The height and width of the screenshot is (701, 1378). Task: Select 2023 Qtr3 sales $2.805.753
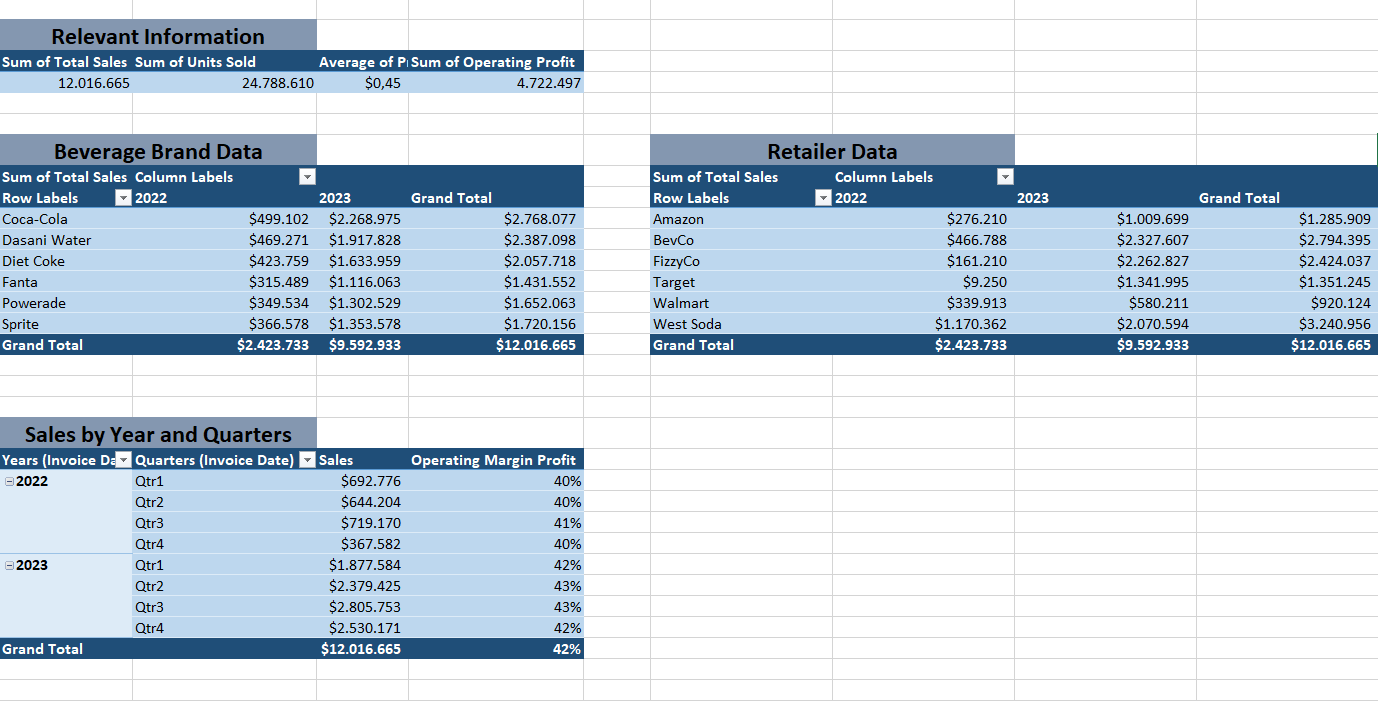click(363, 607)
